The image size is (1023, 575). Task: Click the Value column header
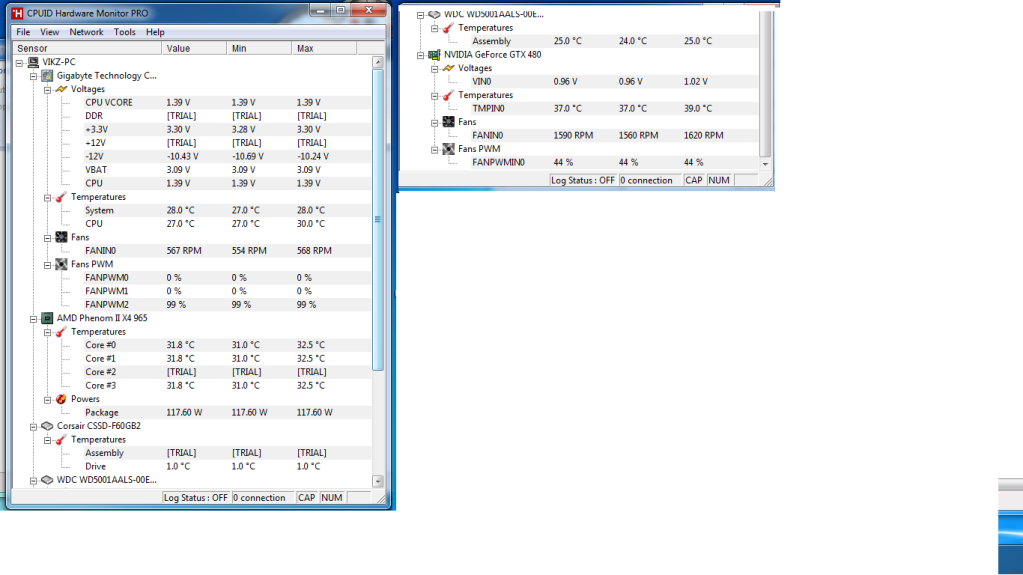[178, 48]
